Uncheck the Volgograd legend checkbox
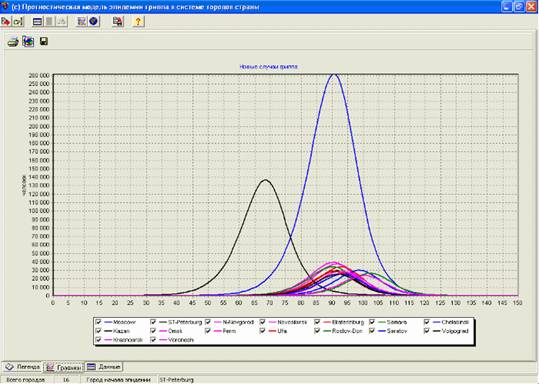This screenshot has height=384, width=539. 427,331
